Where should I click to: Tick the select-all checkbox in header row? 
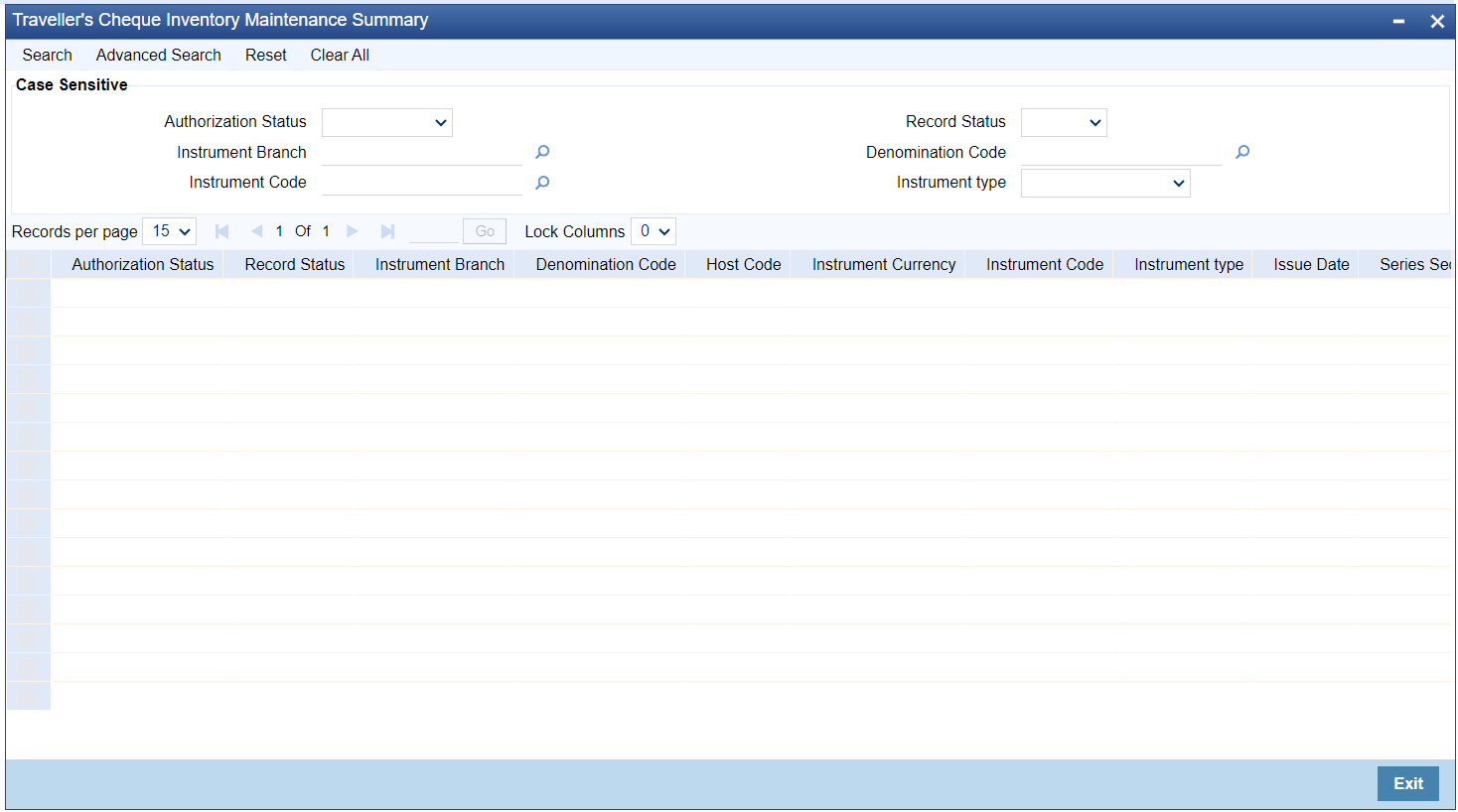[28, 264]
